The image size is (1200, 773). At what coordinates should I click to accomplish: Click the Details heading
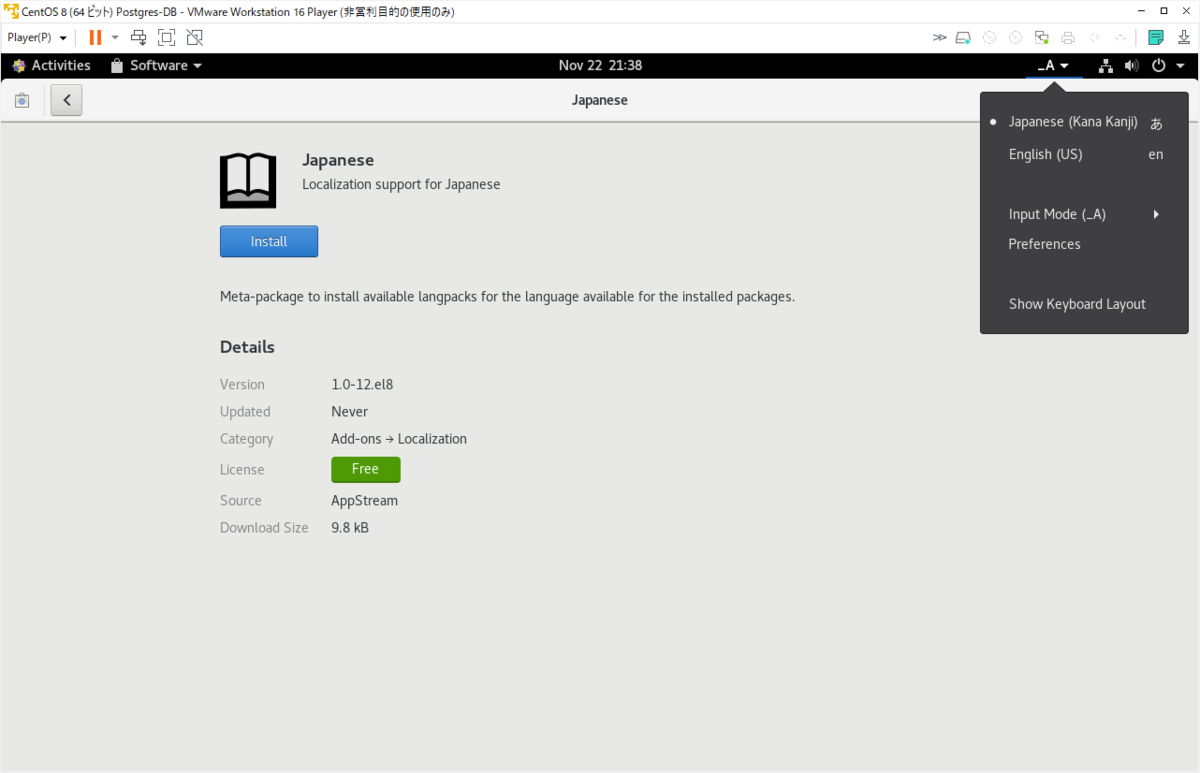[x=247, y=347]
